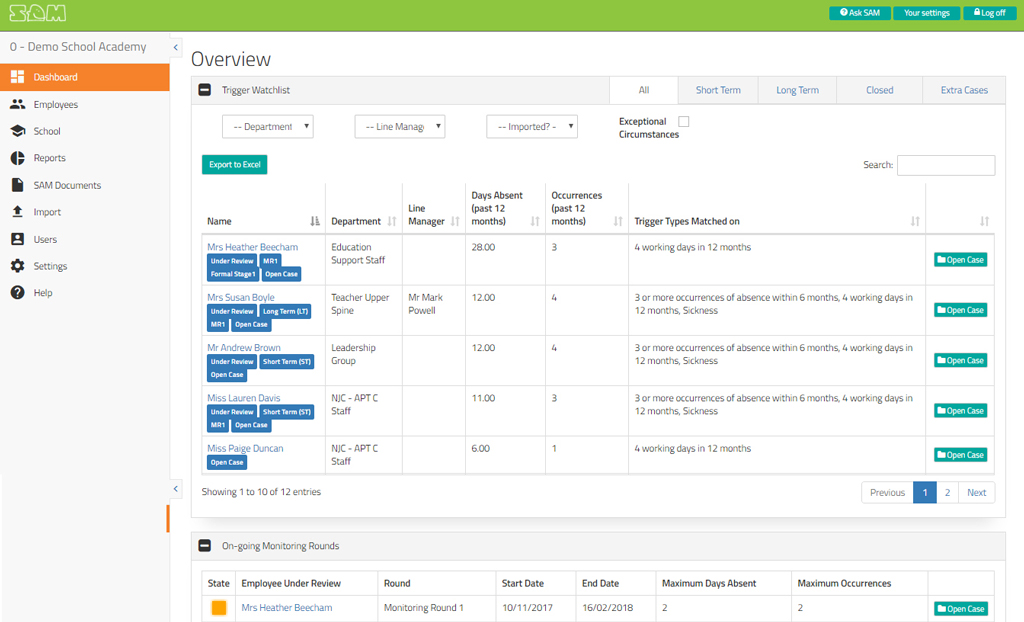
Task: Open Miss Paige Duncan employee link
Action: [x=245, y=448]
